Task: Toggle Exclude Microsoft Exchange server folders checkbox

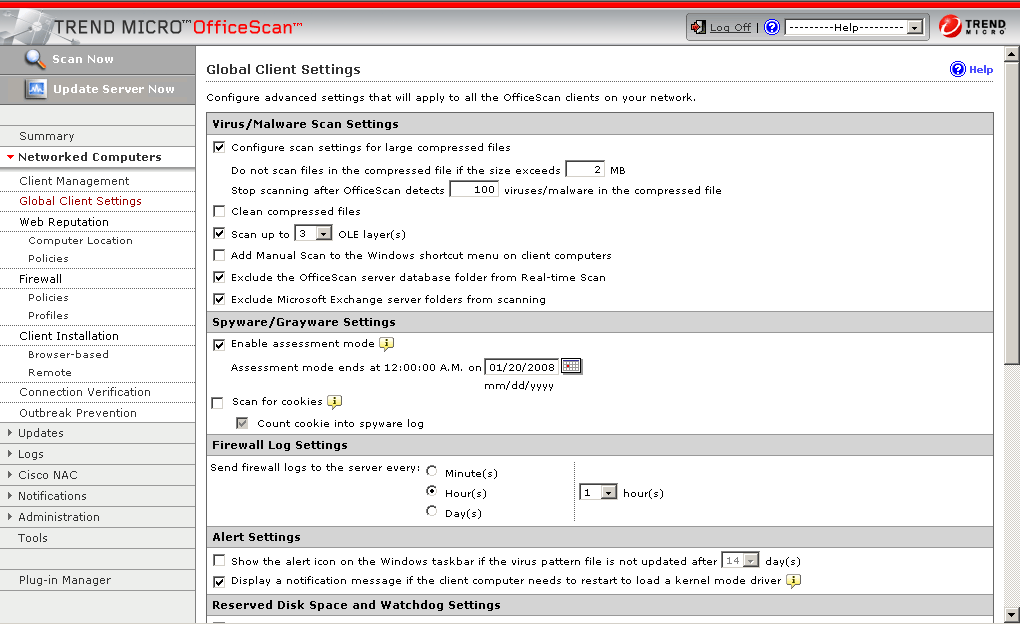Action: coord(219,299)
